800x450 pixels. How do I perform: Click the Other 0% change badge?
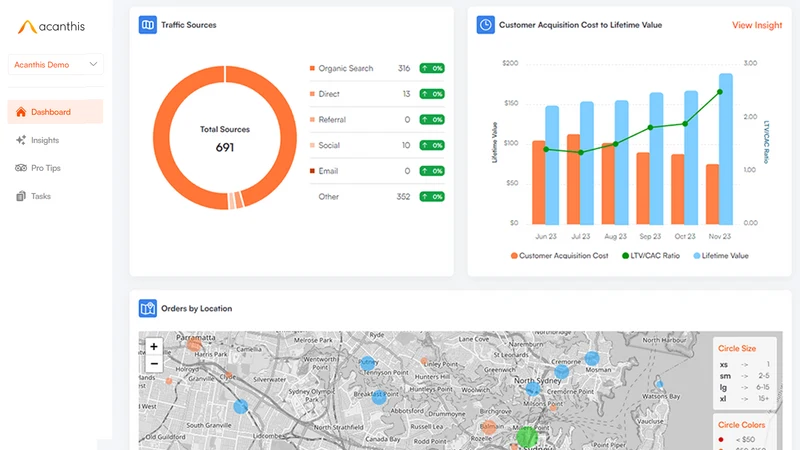pos(432,196)
